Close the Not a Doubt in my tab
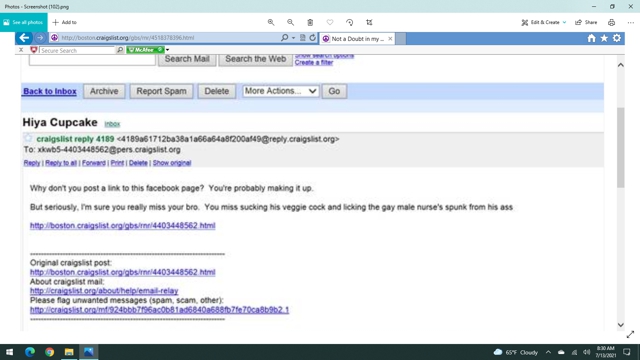Screen dimensions: 640x360 (x=390, y=39)
